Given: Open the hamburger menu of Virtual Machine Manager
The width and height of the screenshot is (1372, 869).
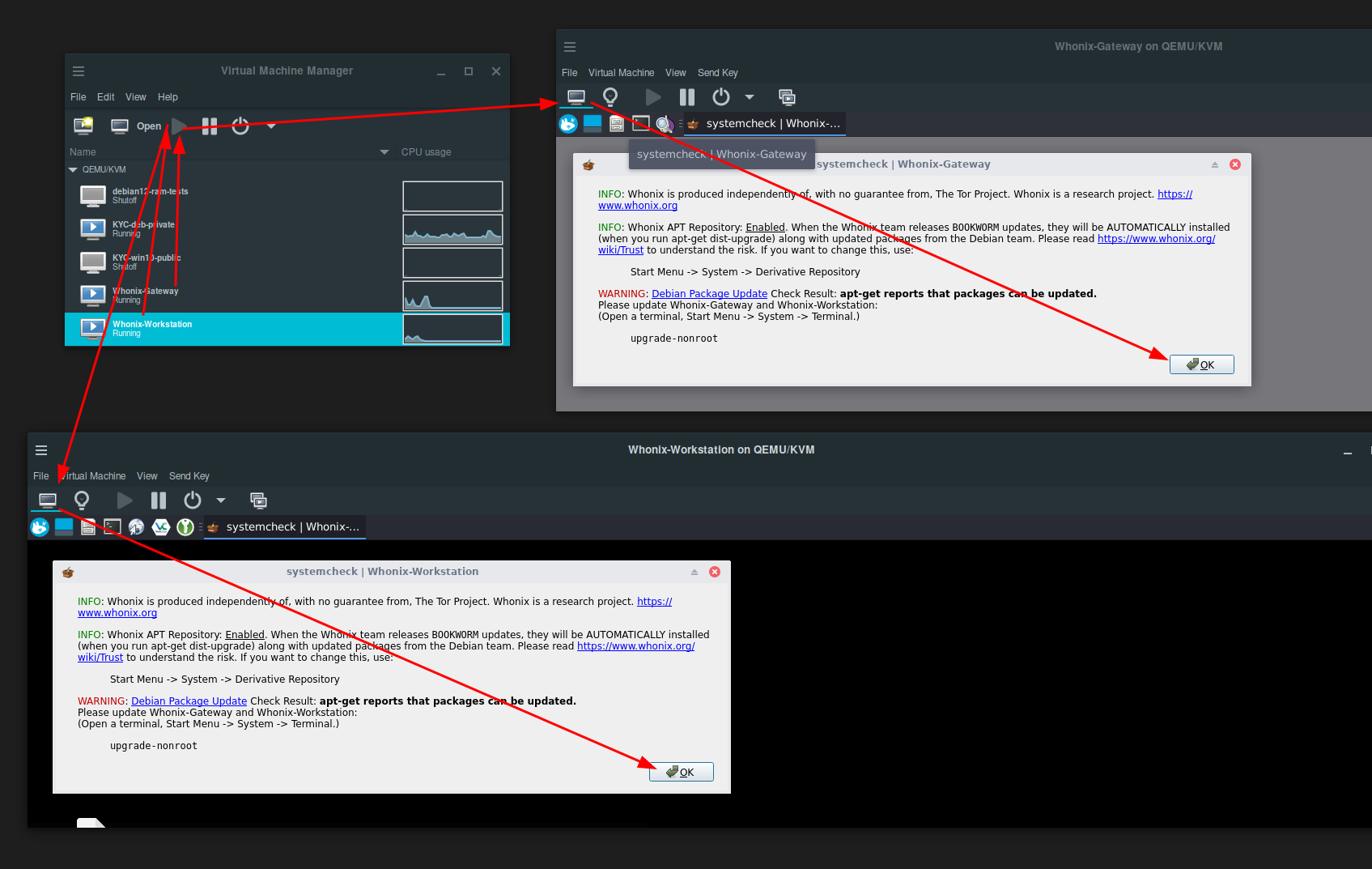Looking at the screenshot, I should coord(79,71).
